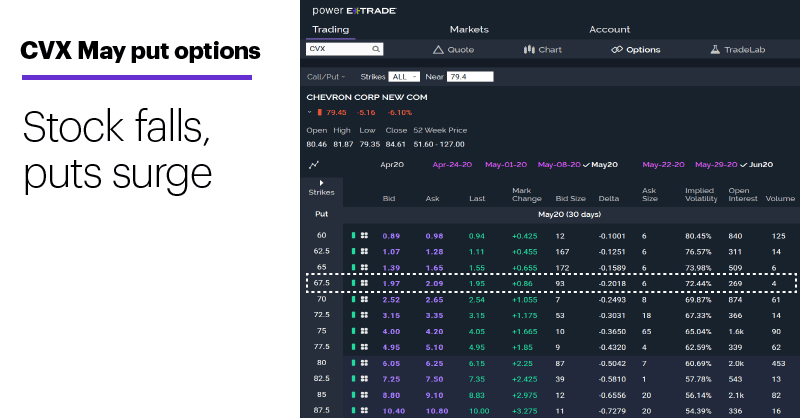Open the Quote view
Viewport: 800px width, 418px height.
tap(454, 50)
